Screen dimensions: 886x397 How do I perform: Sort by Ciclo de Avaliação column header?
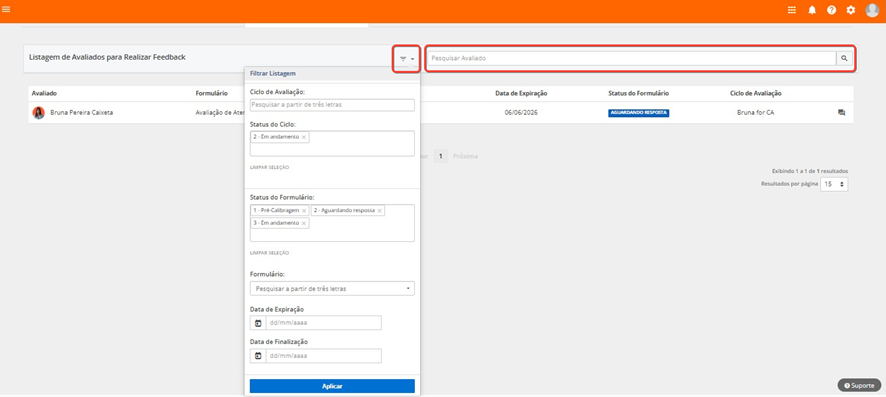755,93
